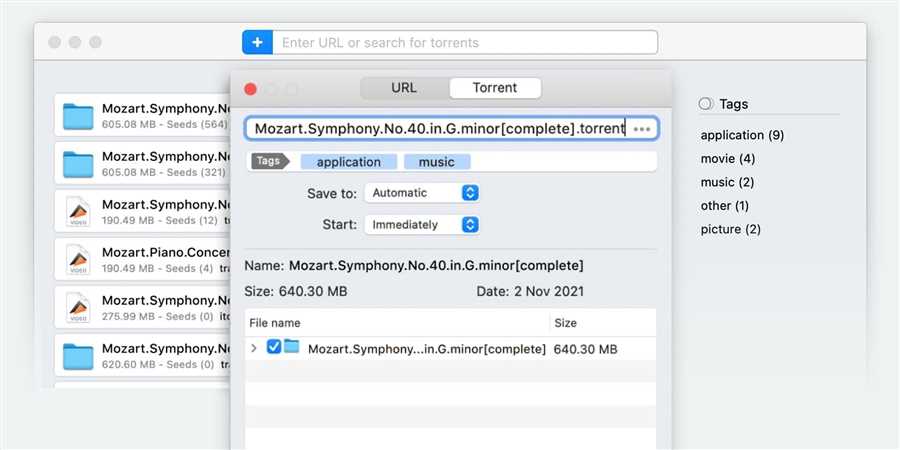Click the blue plus add-torrent button
Screen dimensions: 900x450
click(x=257, y=42)
